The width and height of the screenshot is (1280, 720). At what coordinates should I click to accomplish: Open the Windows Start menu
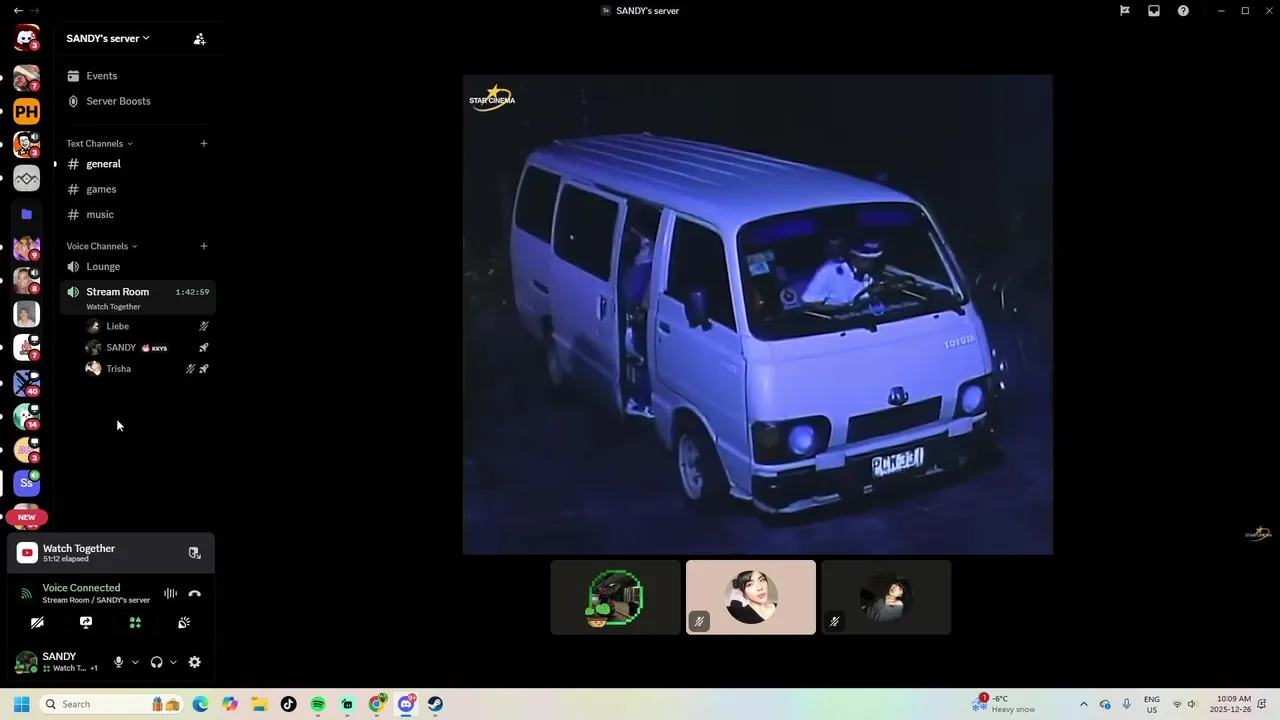pyautogui.click(x=21, y=704)
